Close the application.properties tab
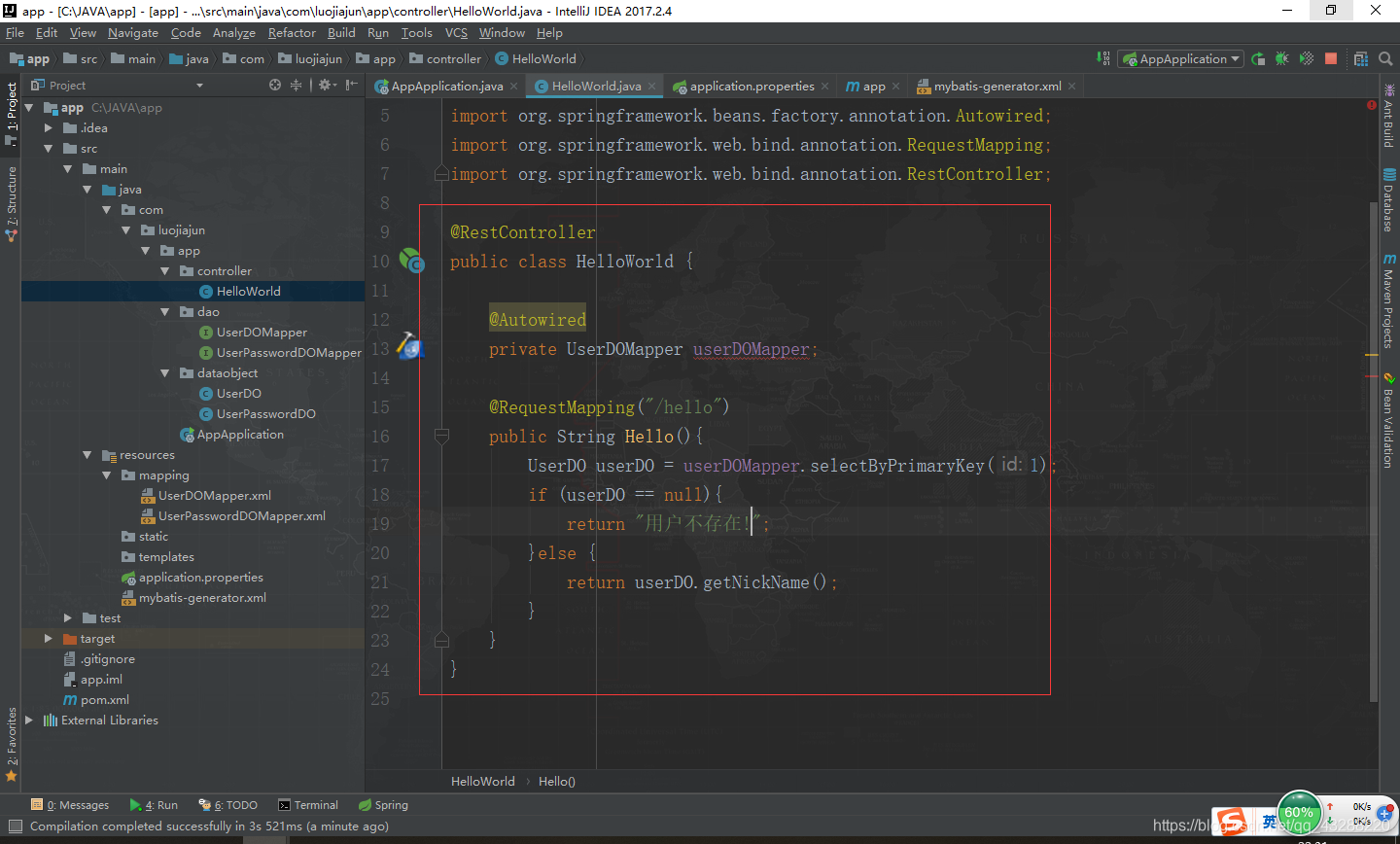This screenshot has width=1400, height=844. 825,87
